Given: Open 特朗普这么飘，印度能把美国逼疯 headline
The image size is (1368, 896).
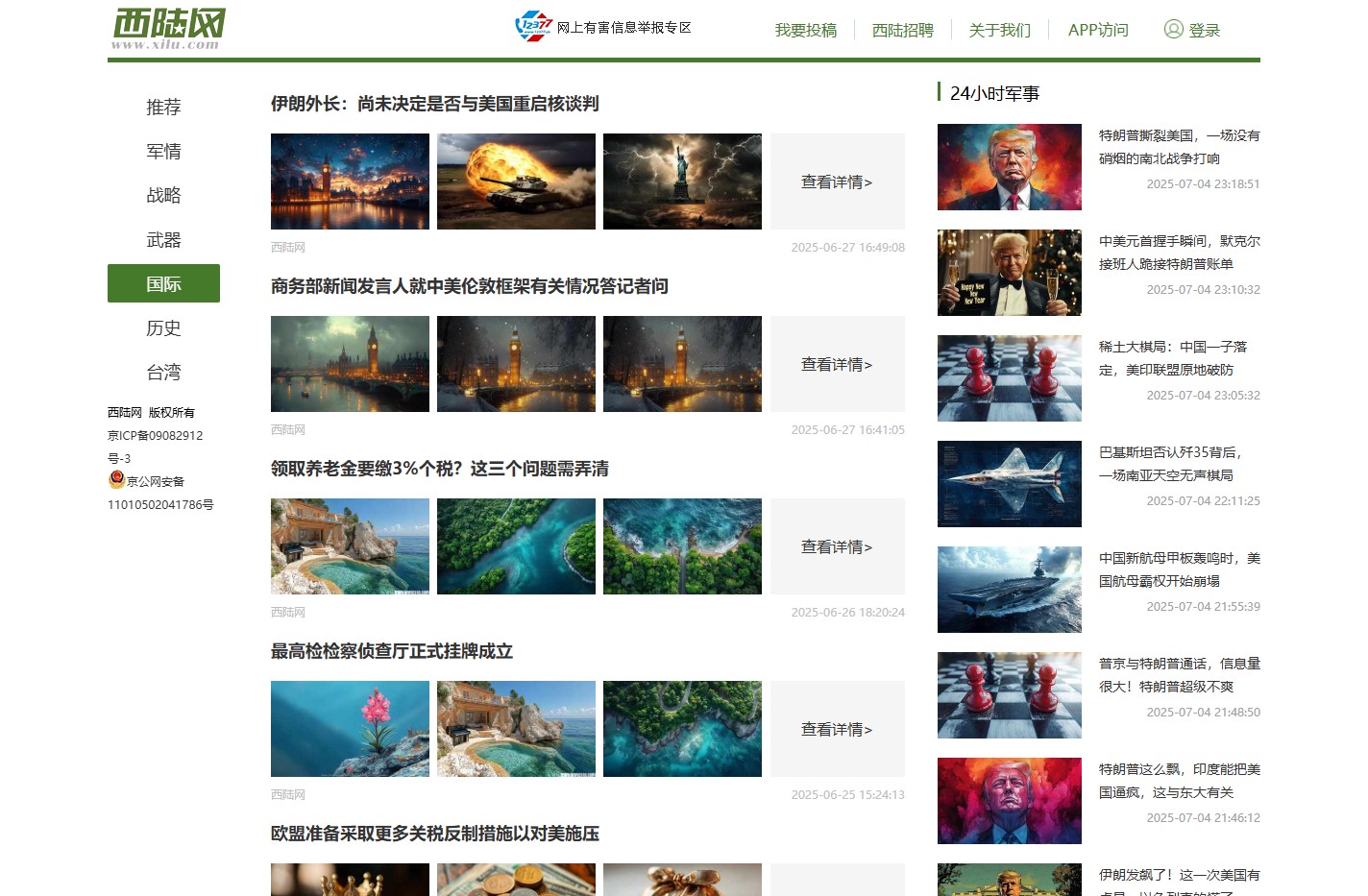Looking at the screenshot, I should [1180, 781].
